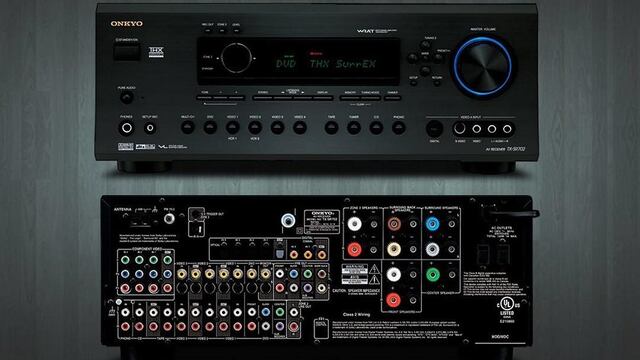Select the CD input button
This screenshot has width=640, height=360.
coord(376,127)
